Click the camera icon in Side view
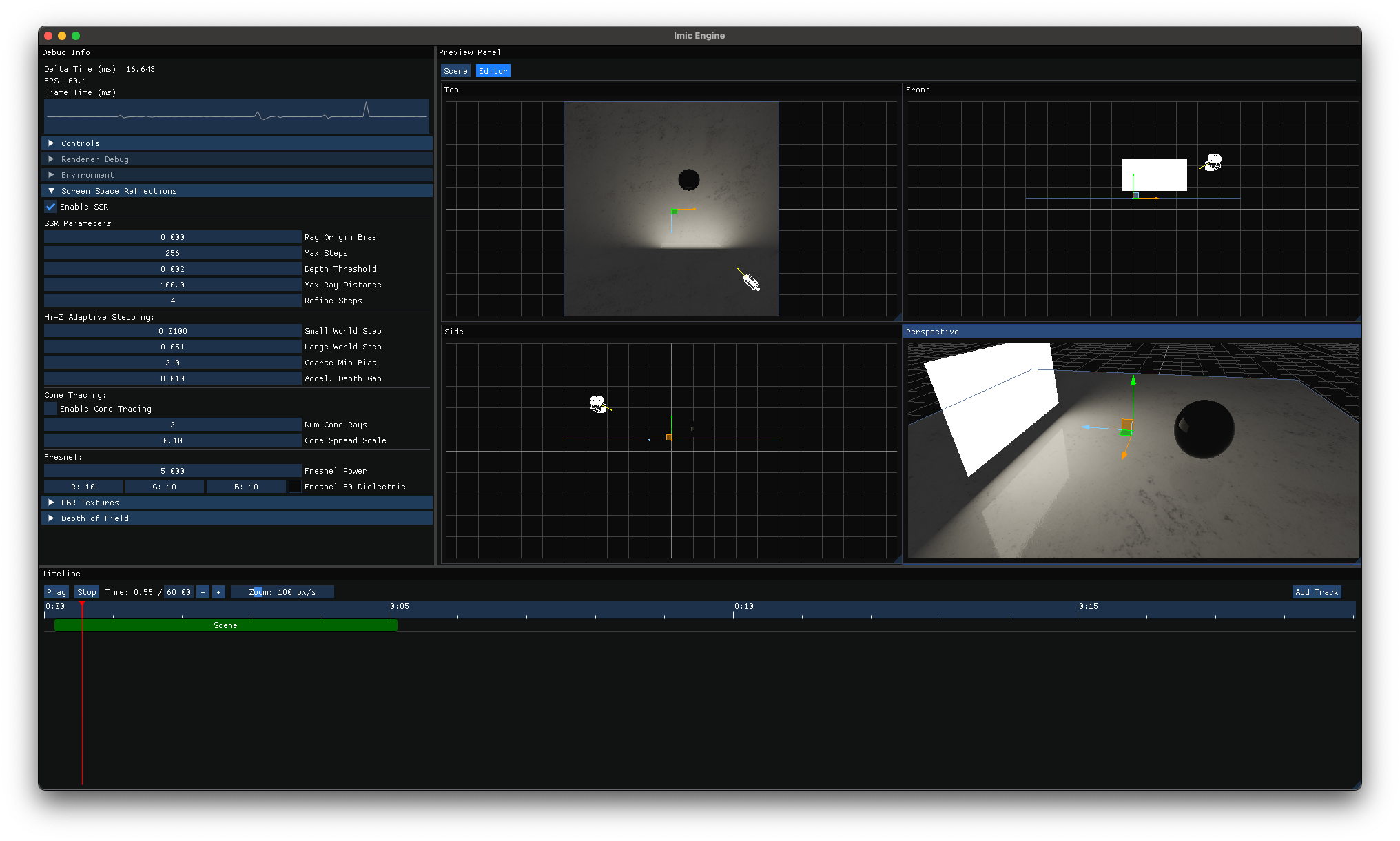Screen dimensions: 1400x841 [x=598, y=405]
